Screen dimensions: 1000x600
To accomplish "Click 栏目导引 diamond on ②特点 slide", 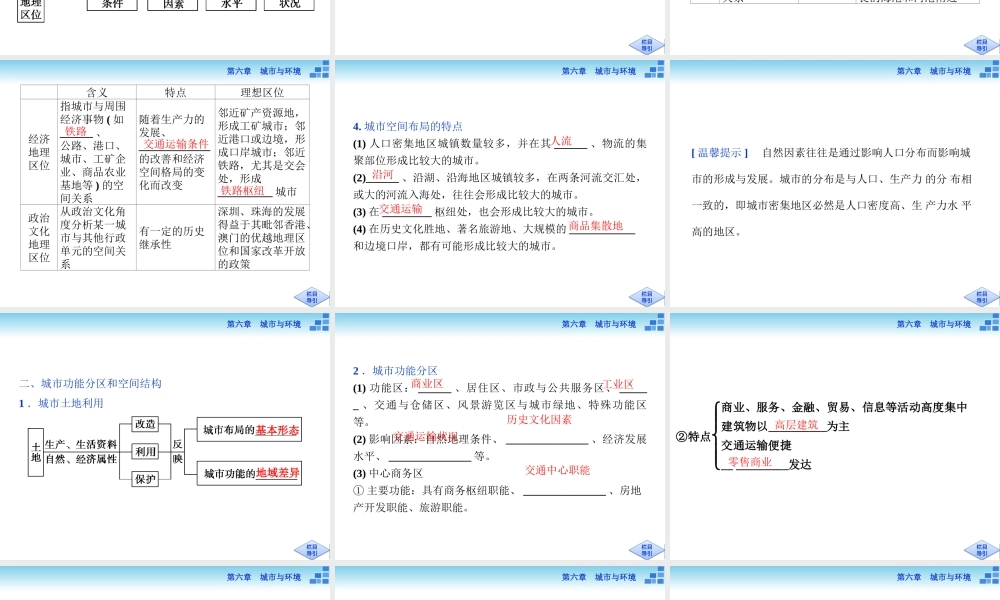I will (982, 550).
